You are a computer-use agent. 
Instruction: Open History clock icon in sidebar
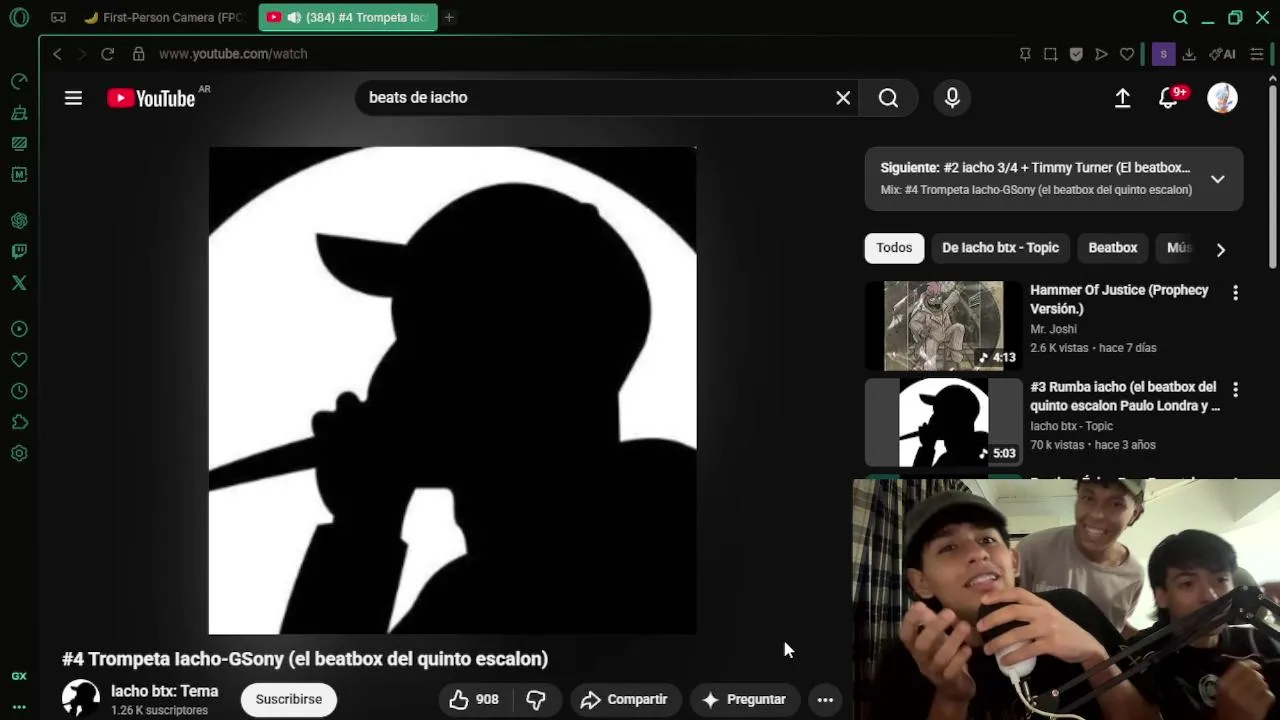pyautogui.click(x=19, y=391)
